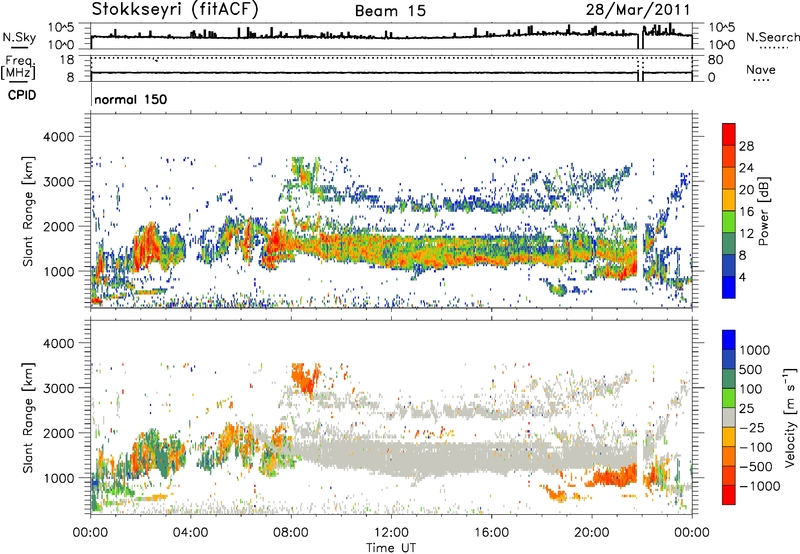The height and width of the screenshot is (554, 800).
Task: Click the '80' Nave axis tick
Action: (715, 60)
